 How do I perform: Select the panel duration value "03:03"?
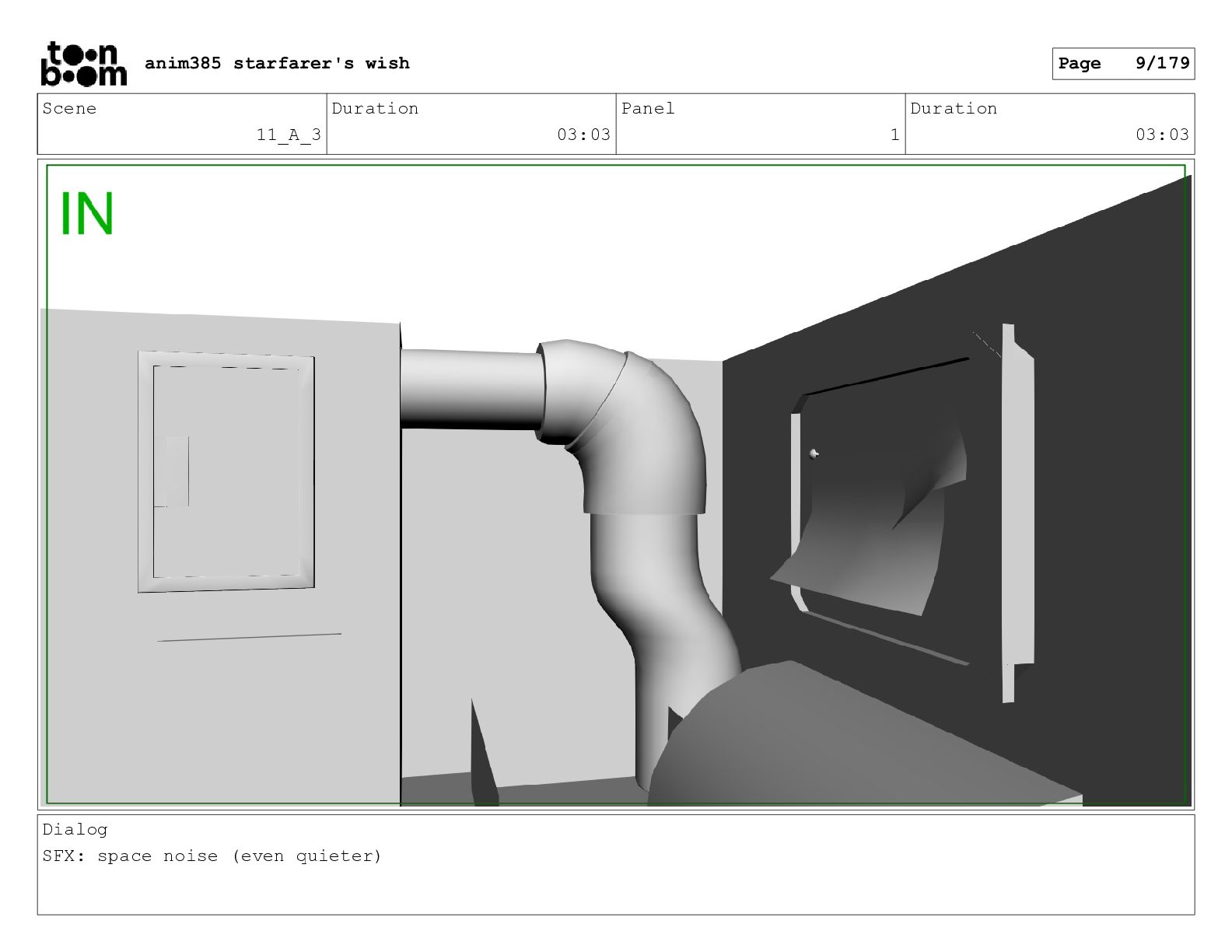[1162, 135]
